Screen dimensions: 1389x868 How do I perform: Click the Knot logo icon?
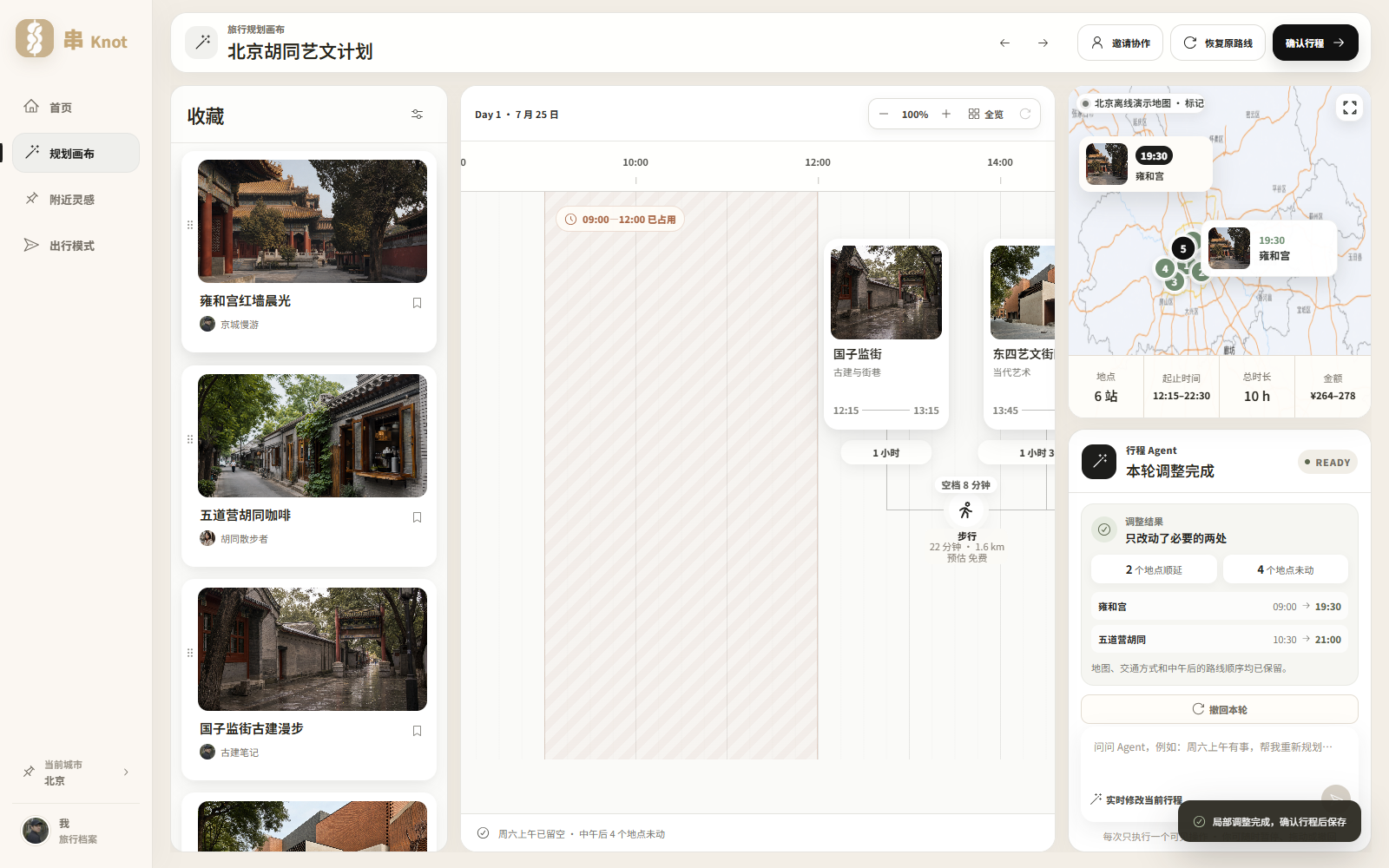pyautogui.click(x=35, y=38)
